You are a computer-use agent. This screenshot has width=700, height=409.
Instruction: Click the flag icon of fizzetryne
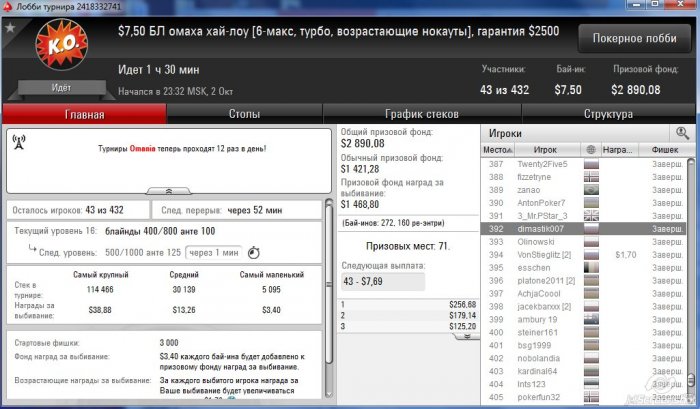[591, 177]
